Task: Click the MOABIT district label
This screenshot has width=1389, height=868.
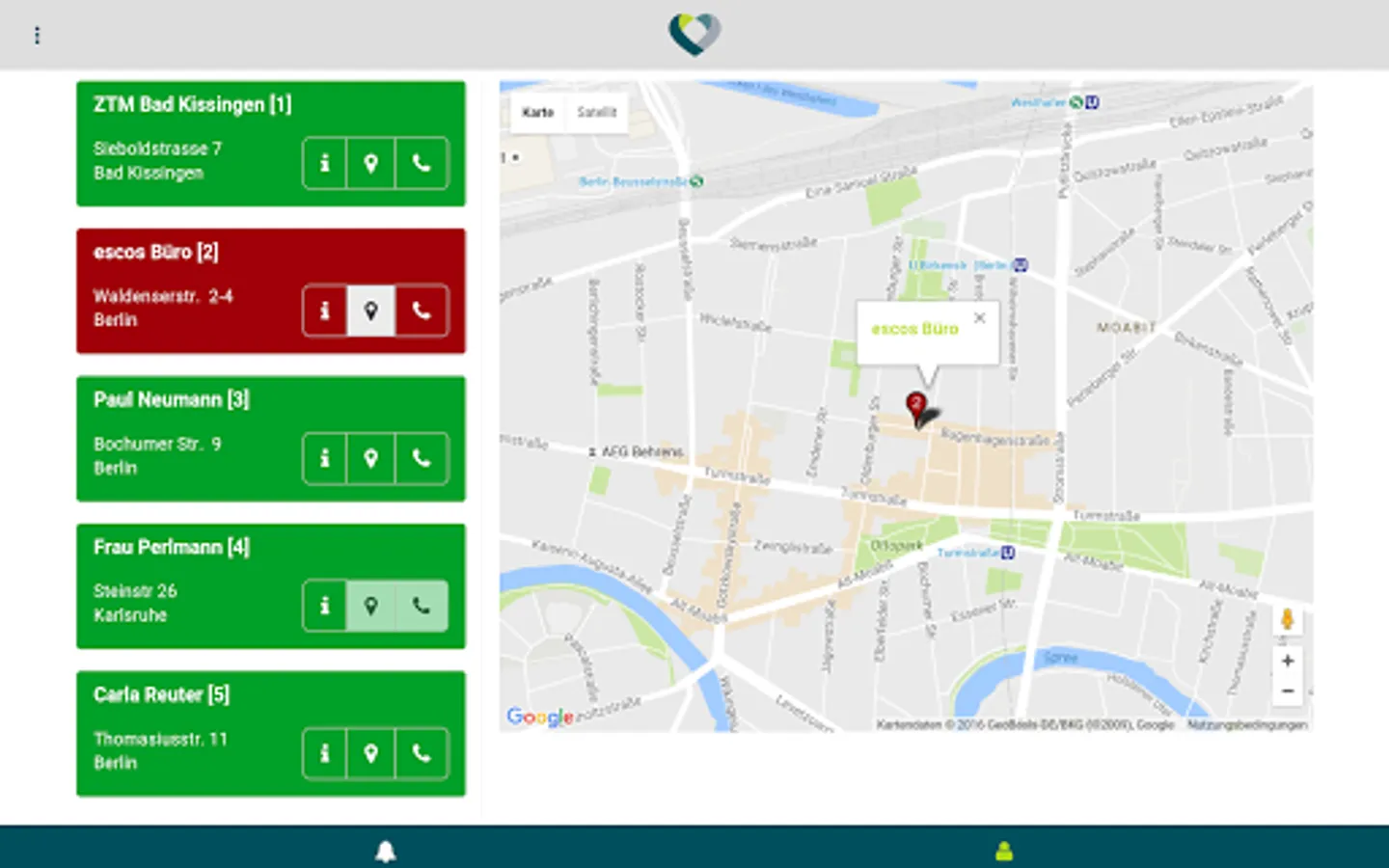Action: [x=1126, y=328]
